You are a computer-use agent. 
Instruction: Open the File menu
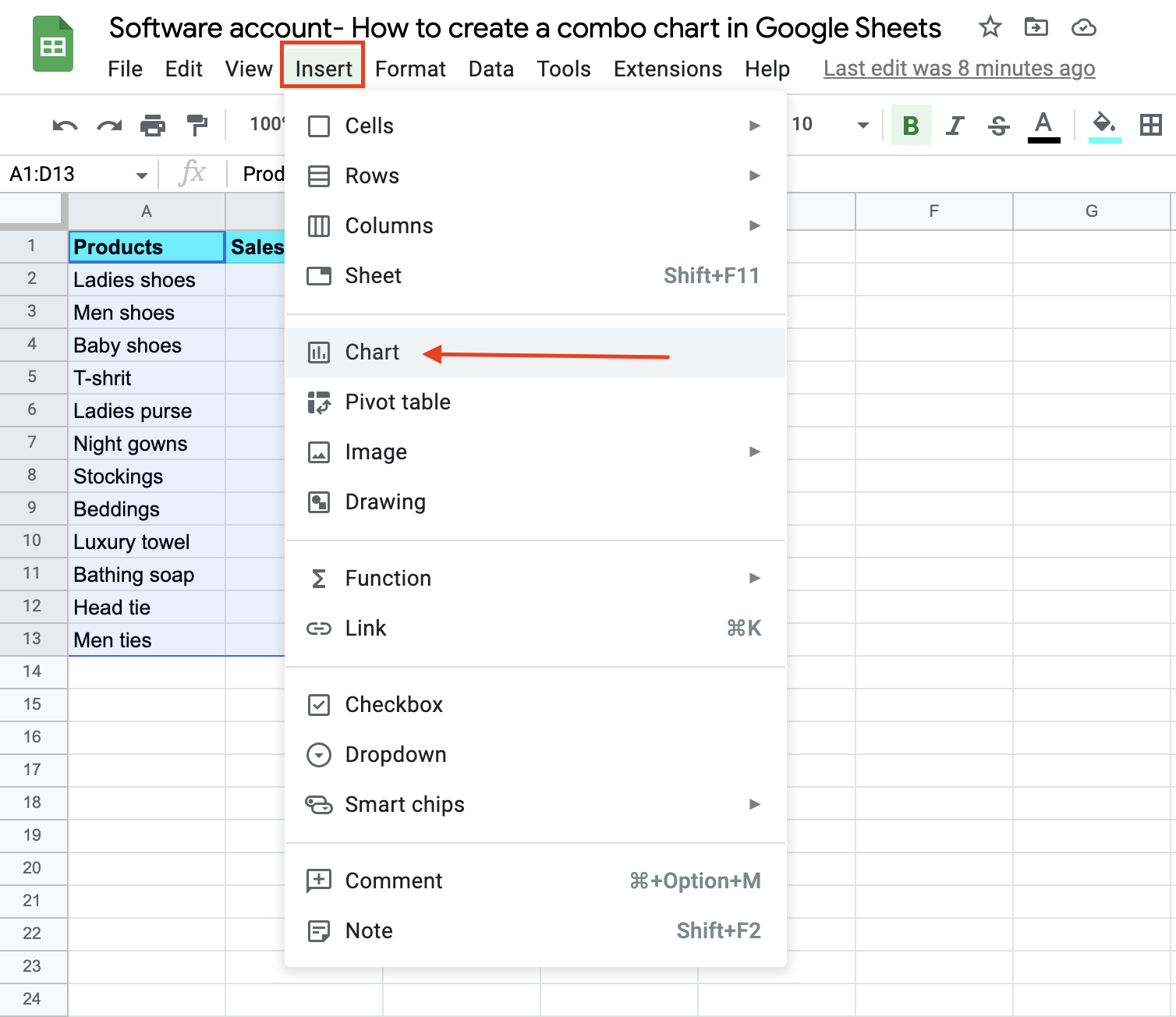pyautogui.click(x=125, y=69)
